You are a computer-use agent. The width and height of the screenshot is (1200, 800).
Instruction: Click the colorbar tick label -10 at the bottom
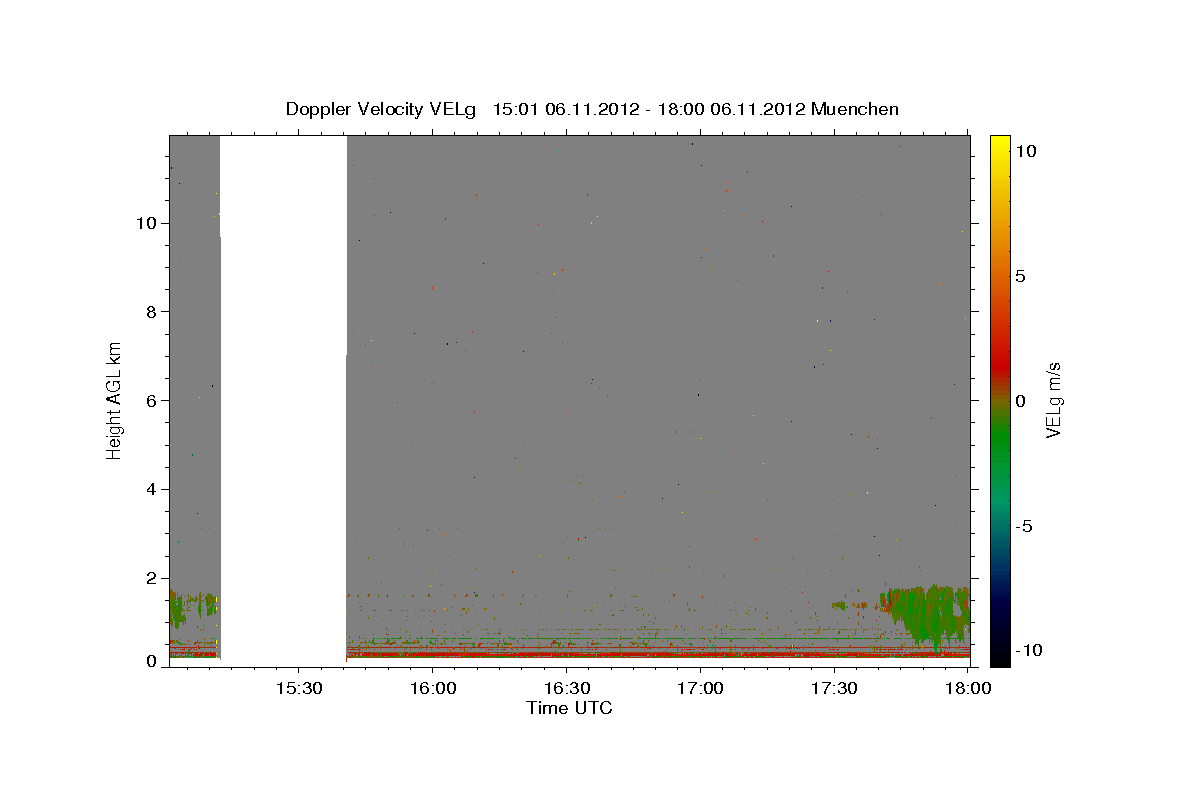pyautogui.click(x=1027, y=650)
